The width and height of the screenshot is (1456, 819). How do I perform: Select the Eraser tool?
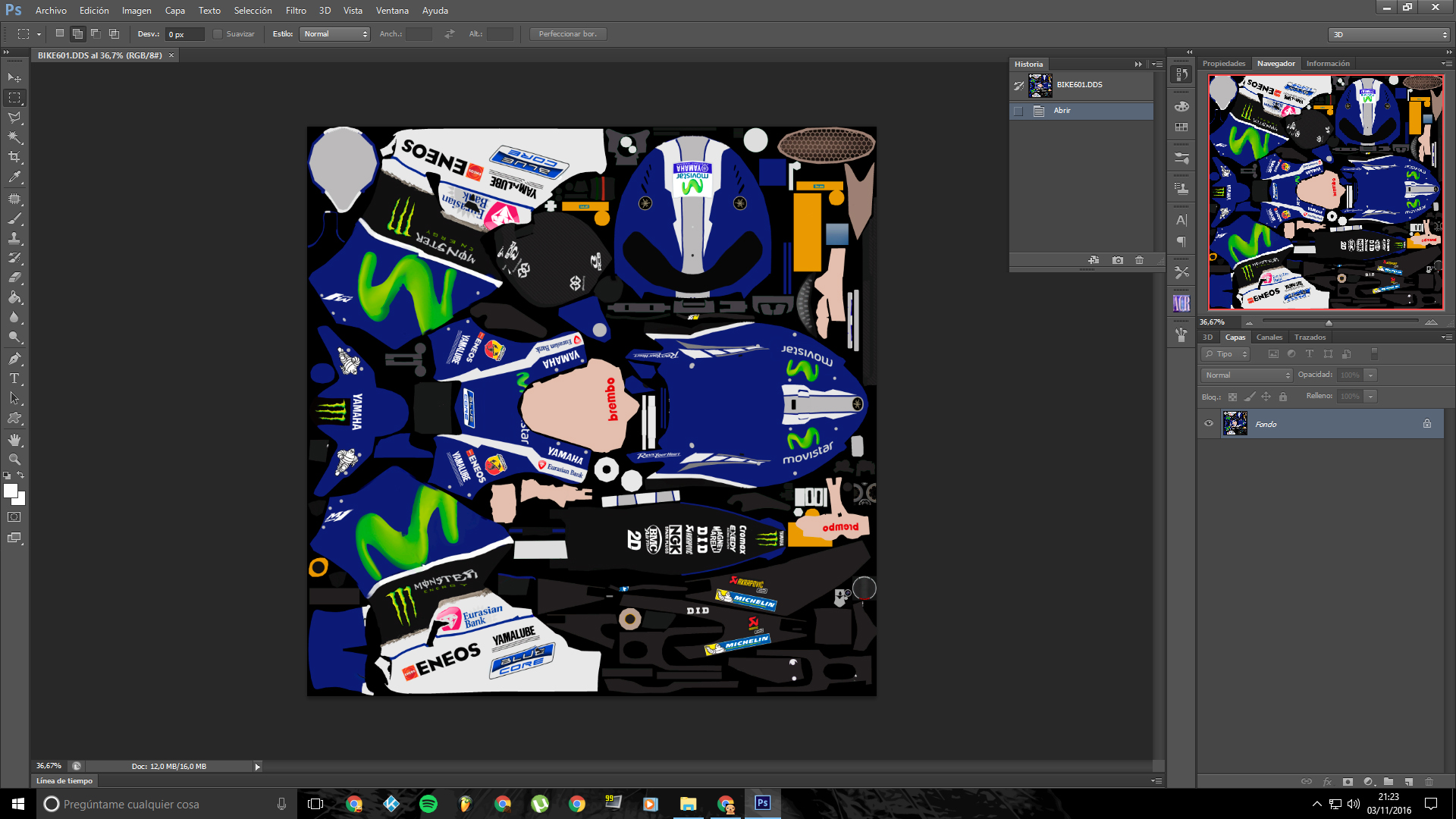pyautogui.click(x=14, y=278)
